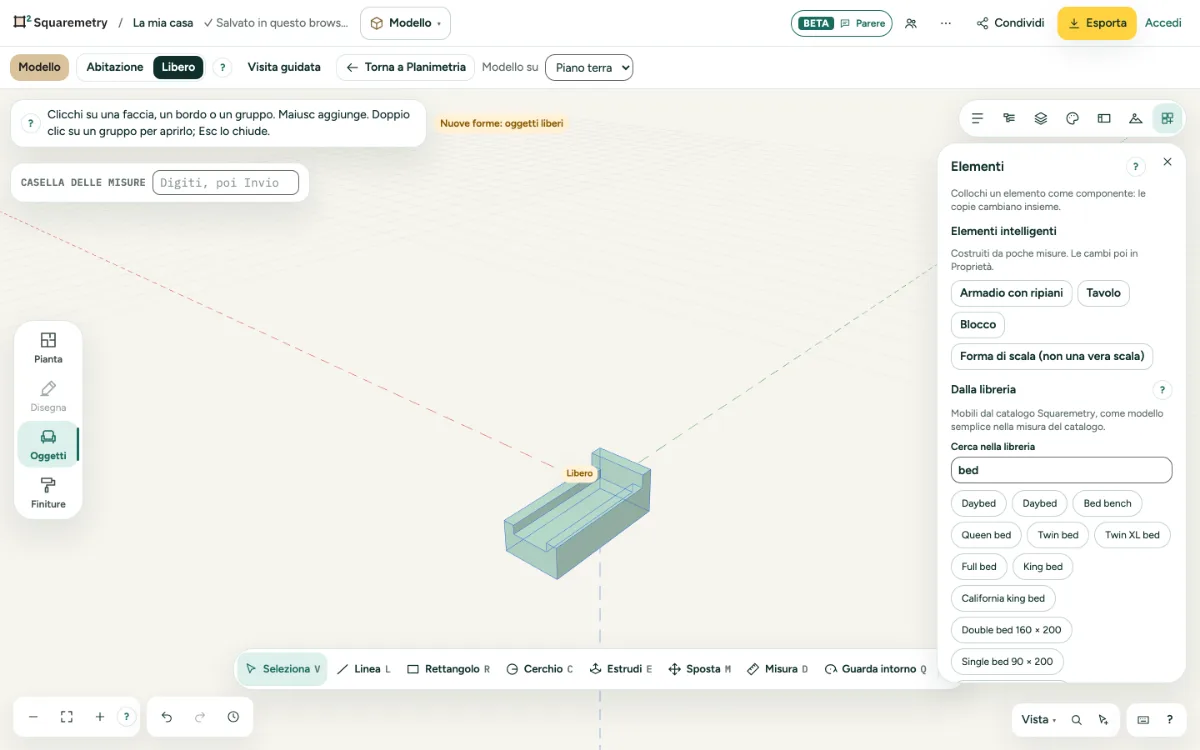Open the Modello tab
This screenshot has width=1200, height=750.
[39, 67]
